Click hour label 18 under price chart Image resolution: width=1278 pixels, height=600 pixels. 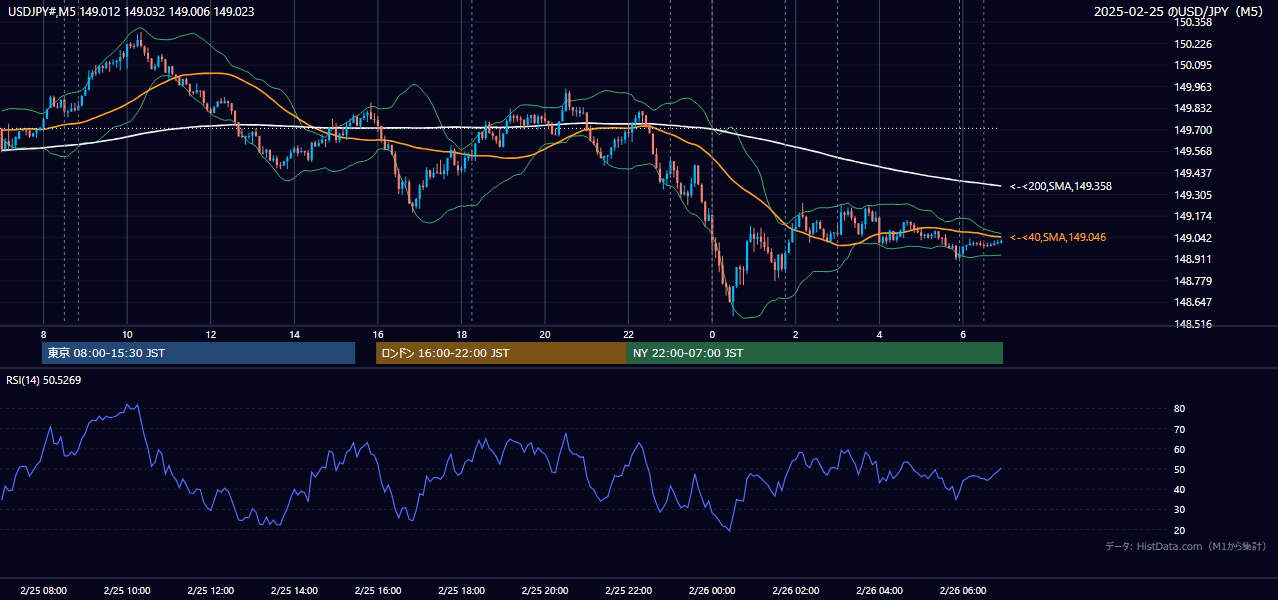461,334
